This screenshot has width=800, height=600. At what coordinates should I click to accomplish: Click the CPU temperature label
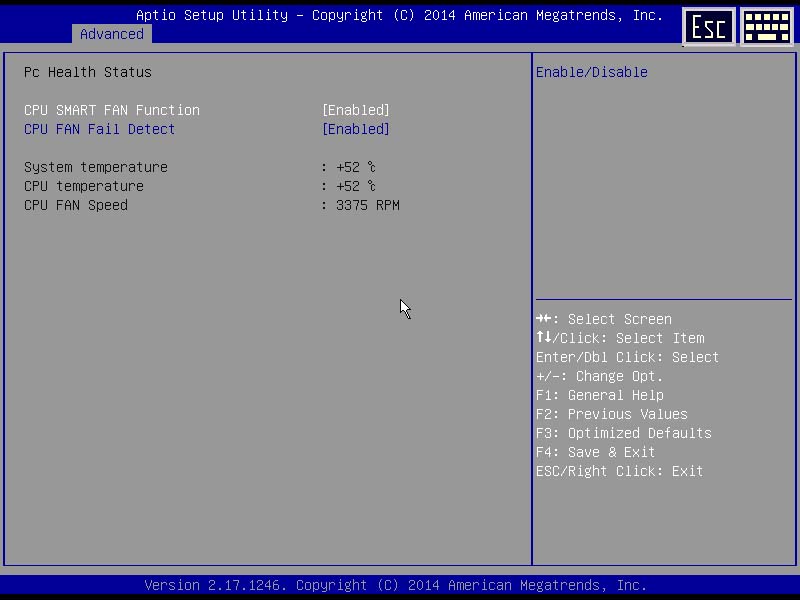click(x=84, y=186)
